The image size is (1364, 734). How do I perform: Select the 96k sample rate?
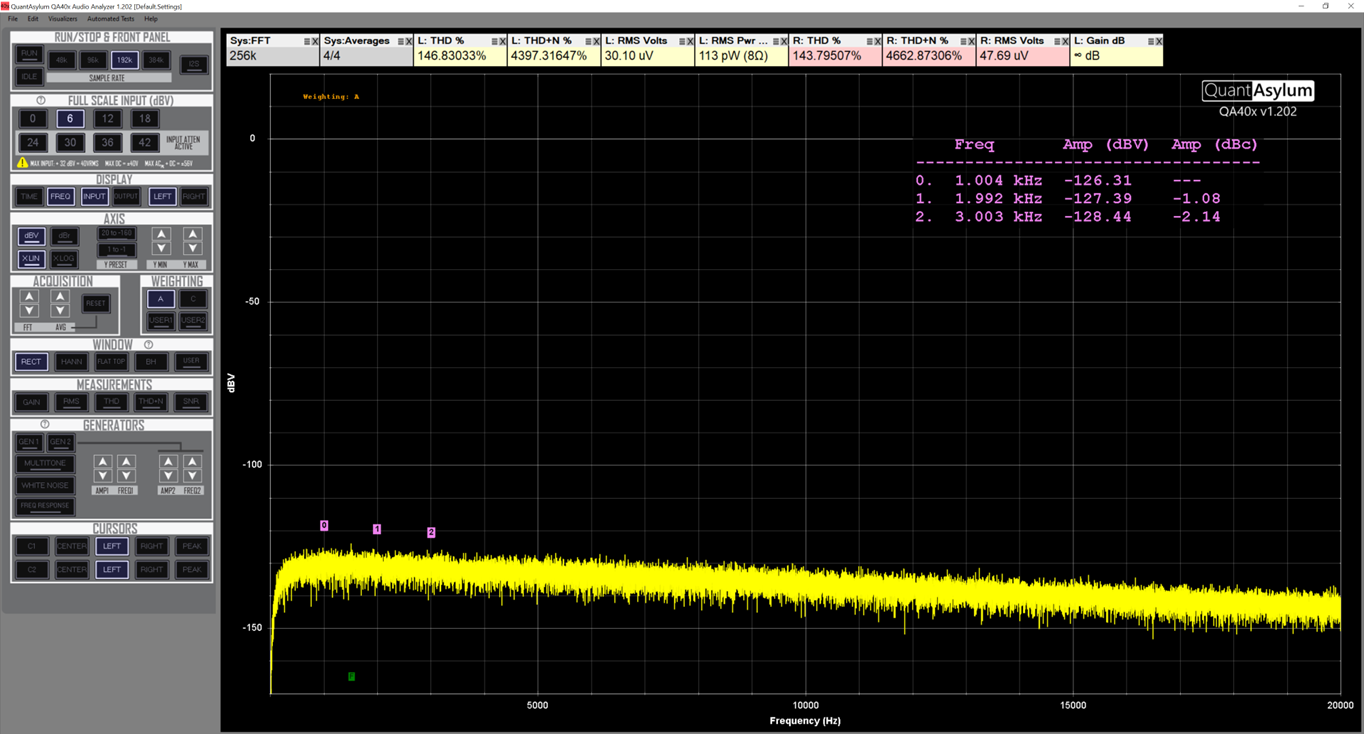93,61
